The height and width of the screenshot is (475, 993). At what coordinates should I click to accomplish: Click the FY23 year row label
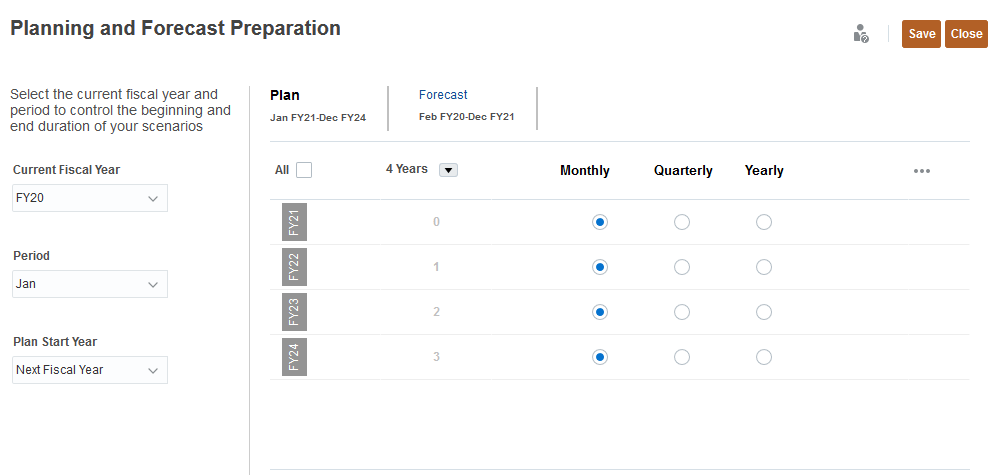(x=294, y=312)
